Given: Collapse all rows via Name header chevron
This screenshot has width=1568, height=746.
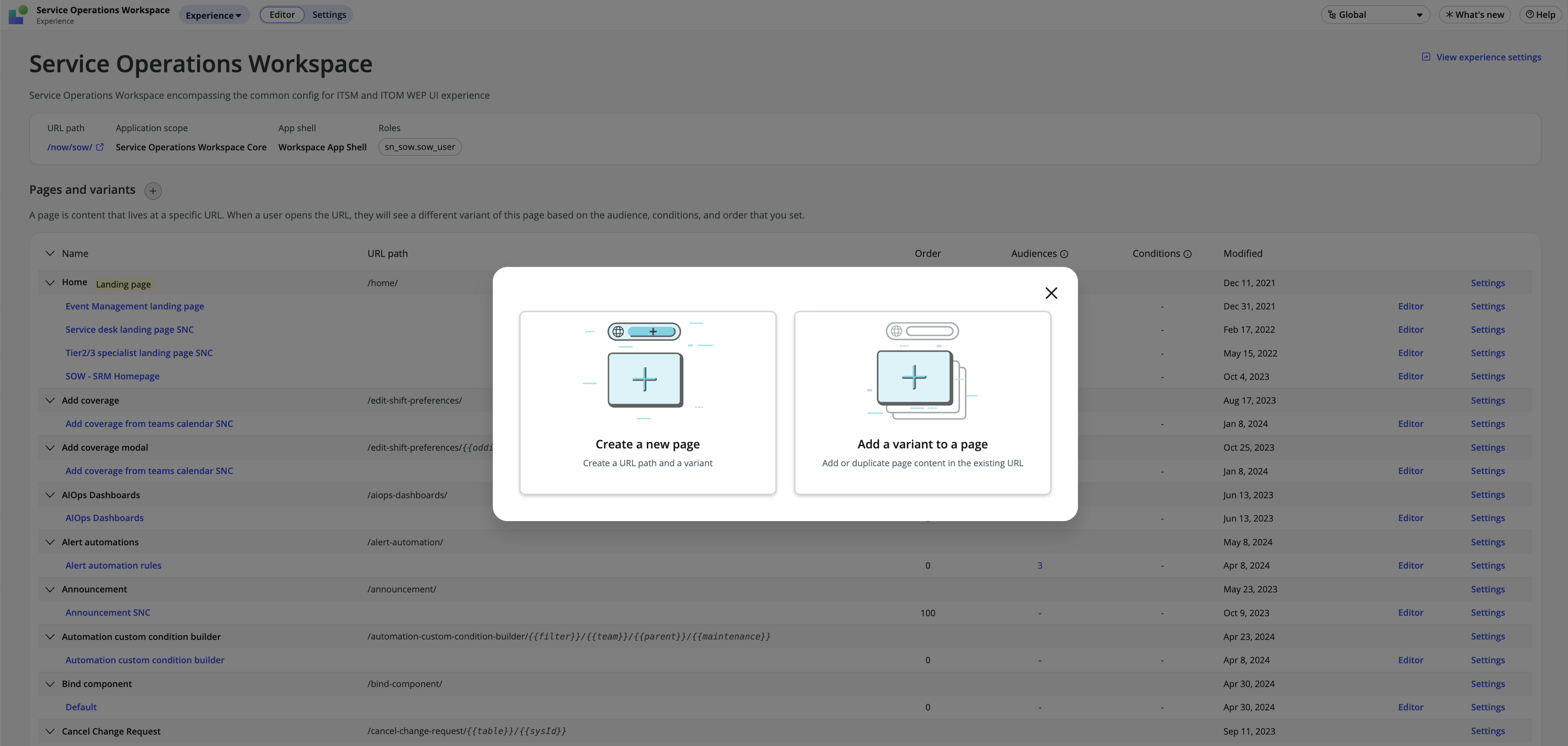Looking at the screenshot, I should (x=50, y=253).
